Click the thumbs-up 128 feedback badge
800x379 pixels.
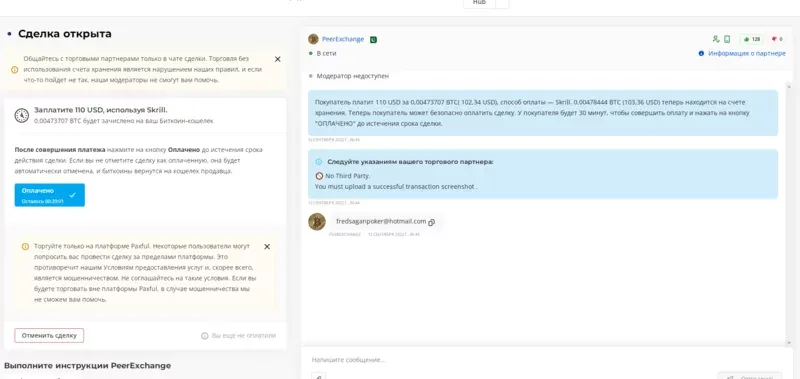pos(752,39)
